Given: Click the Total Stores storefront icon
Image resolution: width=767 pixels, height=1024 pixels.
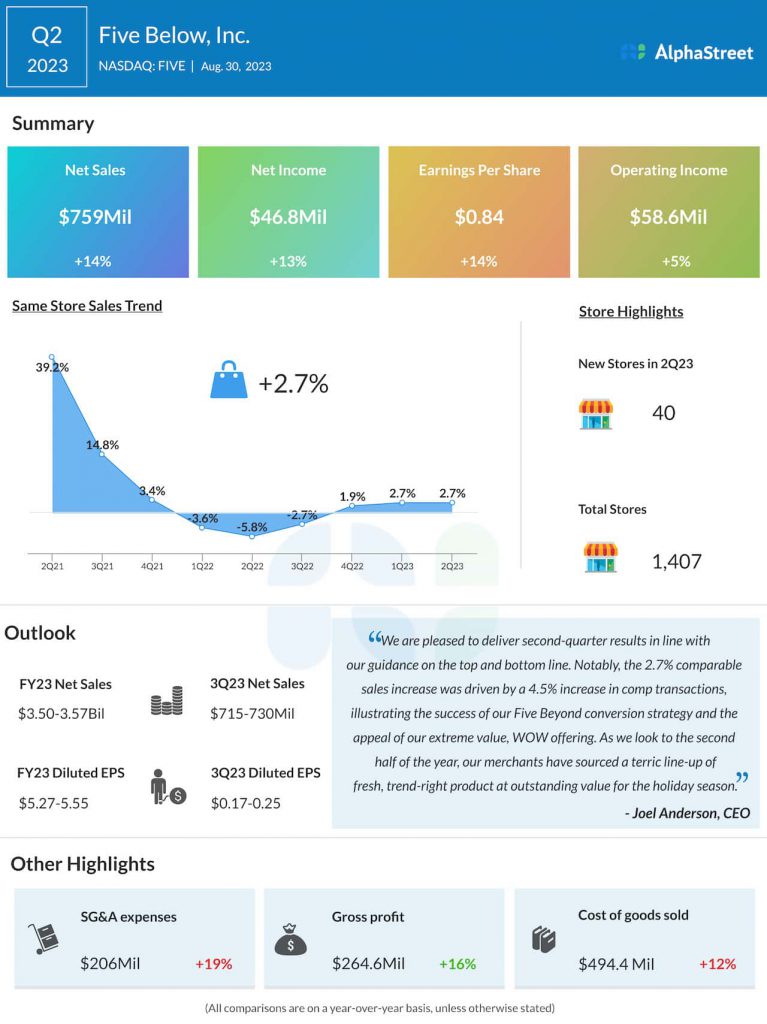Looking at the screenshot, I should (600, 558).
